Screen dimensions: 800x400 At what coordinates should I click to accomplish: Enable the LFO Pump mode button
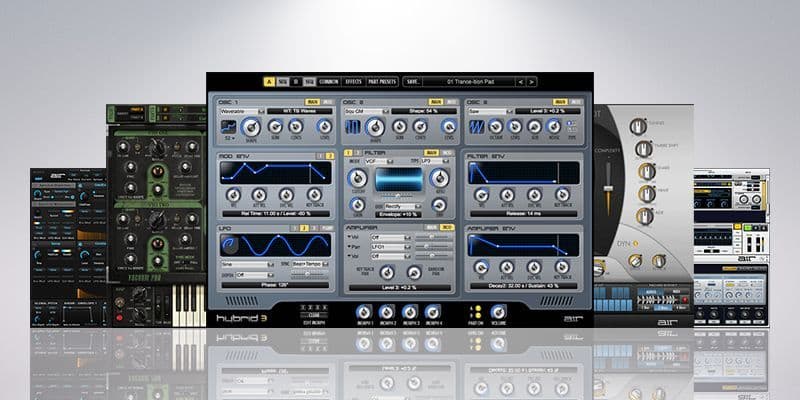[x=328, y=228]
